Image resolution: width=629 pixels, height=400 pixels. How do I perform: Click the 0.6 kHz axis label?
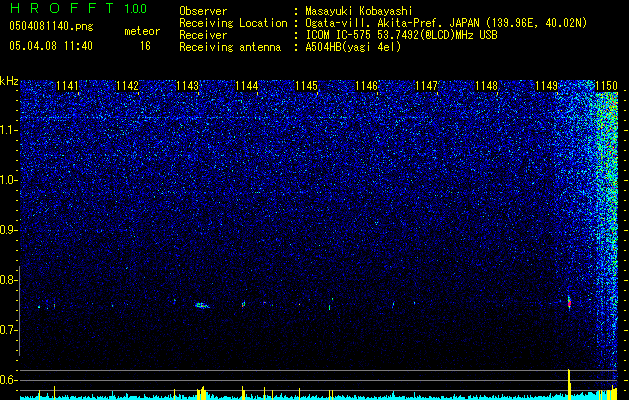(x=8, y=380)
